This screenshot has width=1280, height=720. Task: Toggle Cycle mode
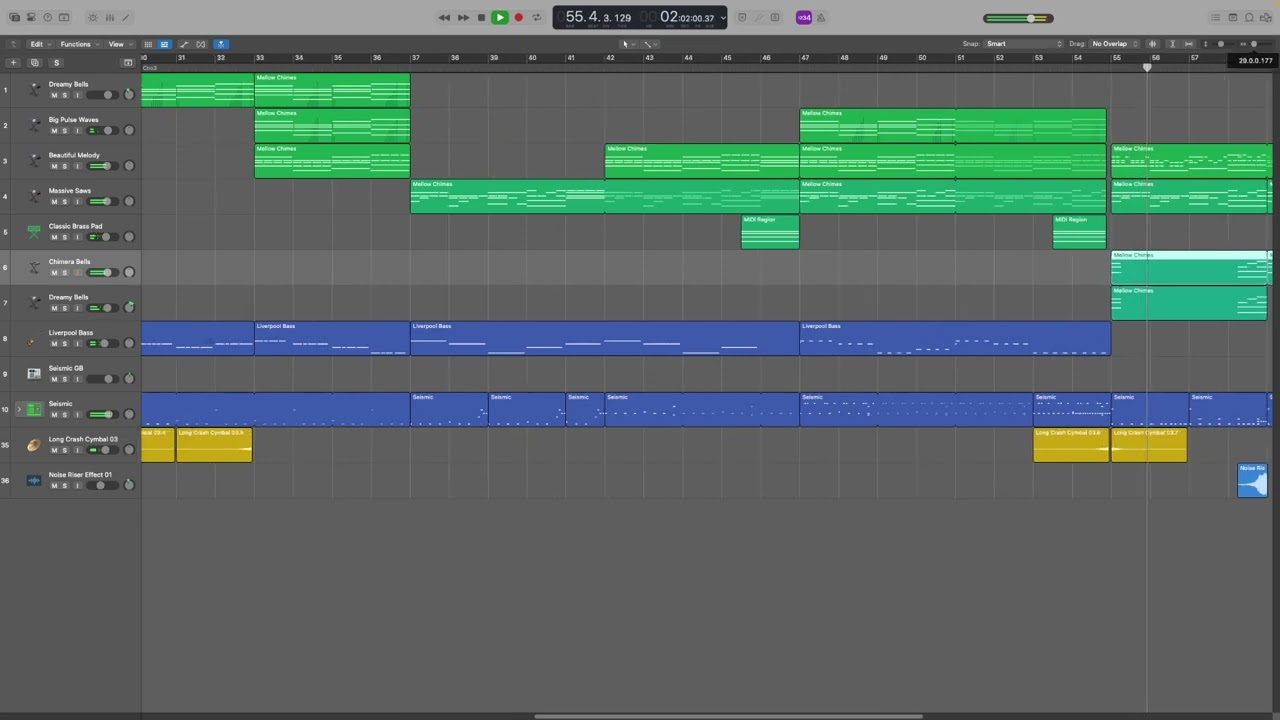[x=536, y=17]
